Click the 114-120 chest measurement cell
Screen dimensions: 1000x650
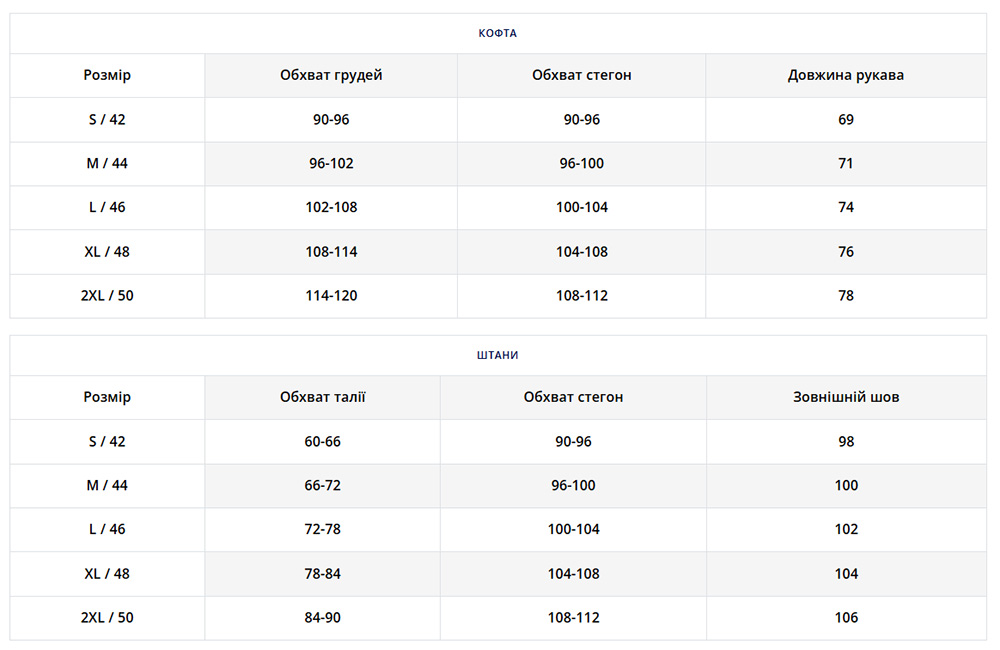[x=331, y=295]
